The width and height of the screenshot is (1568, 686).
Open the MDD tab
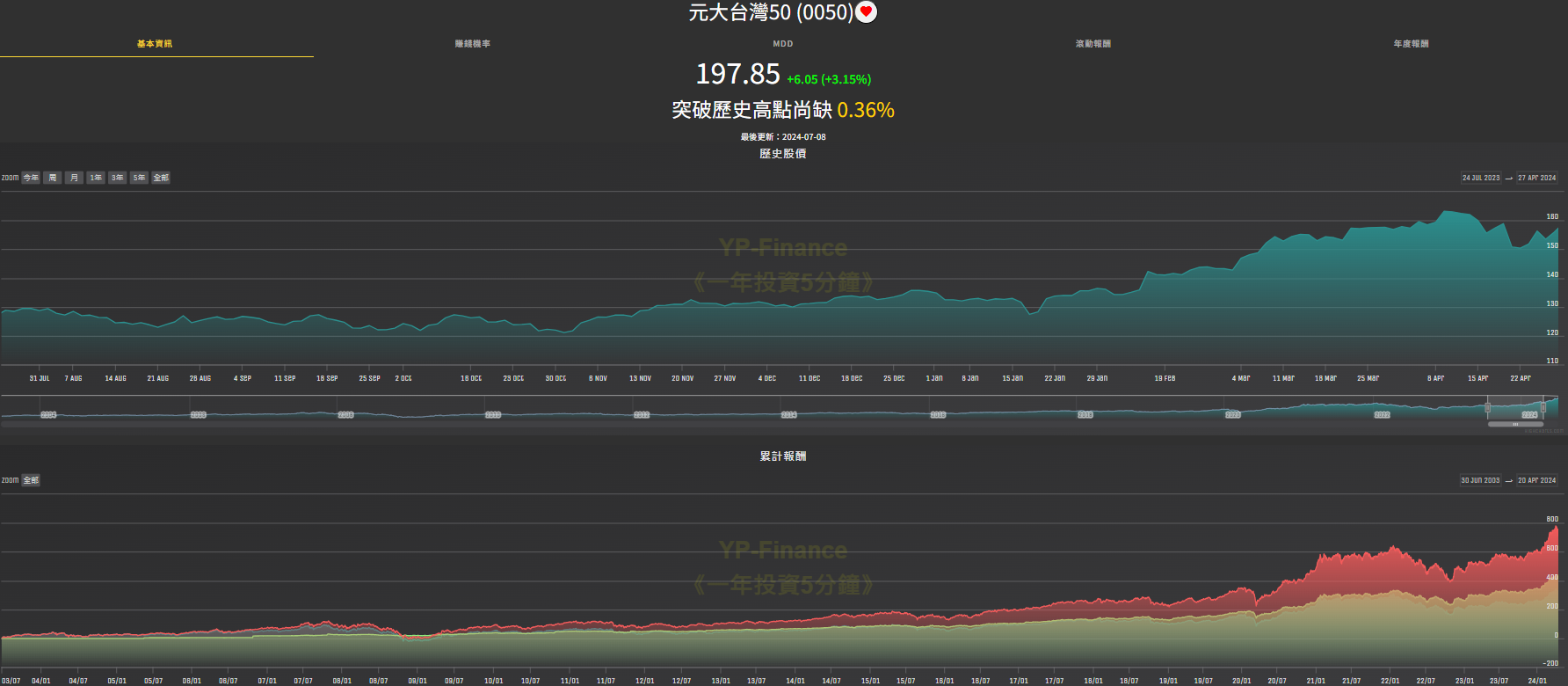click(783, 44)
